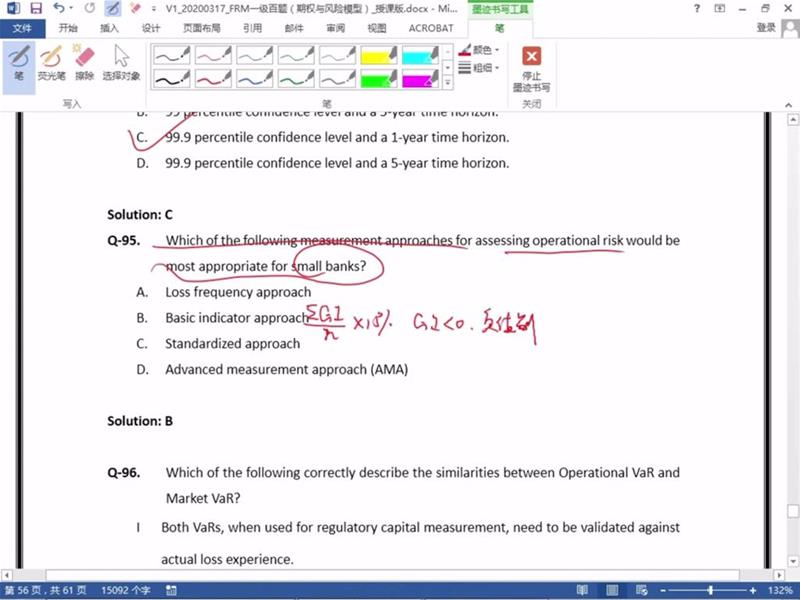Click the vertical scrollbar up arrow
The image size is (800, 600).
(793, 120)
